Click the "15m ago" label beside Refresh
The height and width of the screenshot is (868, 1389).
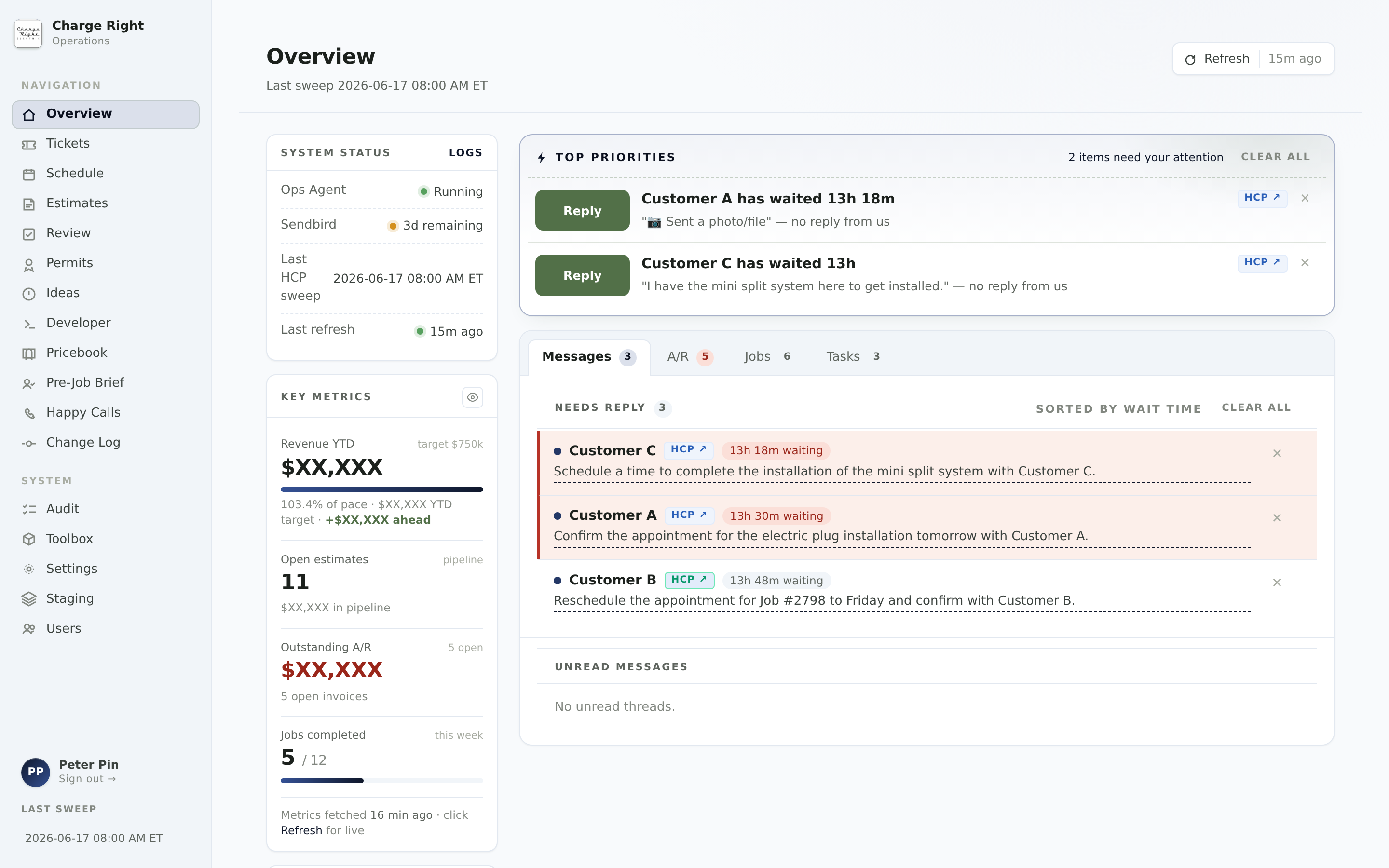point(1294,58)
